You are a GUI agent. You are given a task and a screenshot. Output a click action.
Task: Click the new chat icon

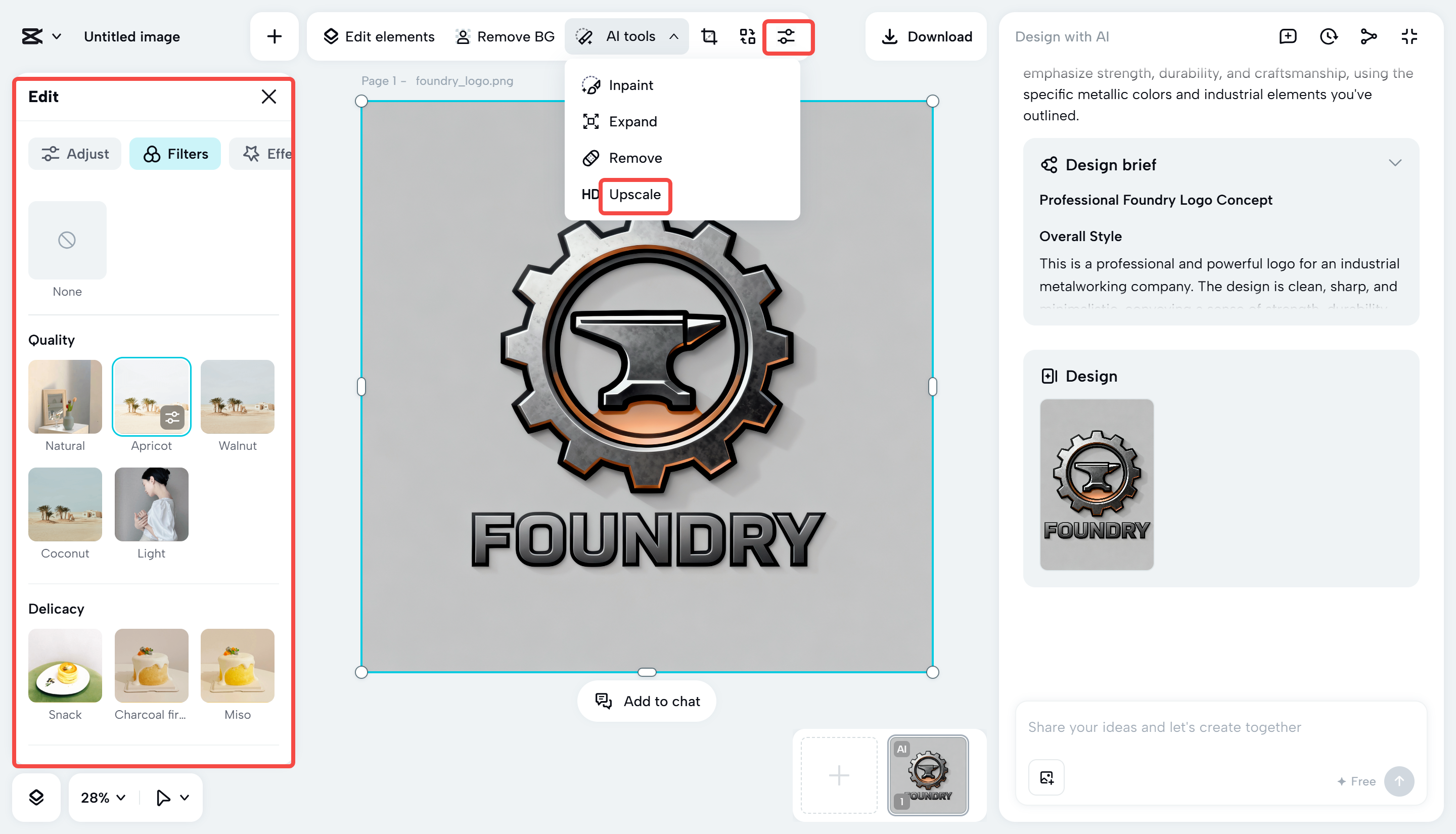[x=1287, y=37]
